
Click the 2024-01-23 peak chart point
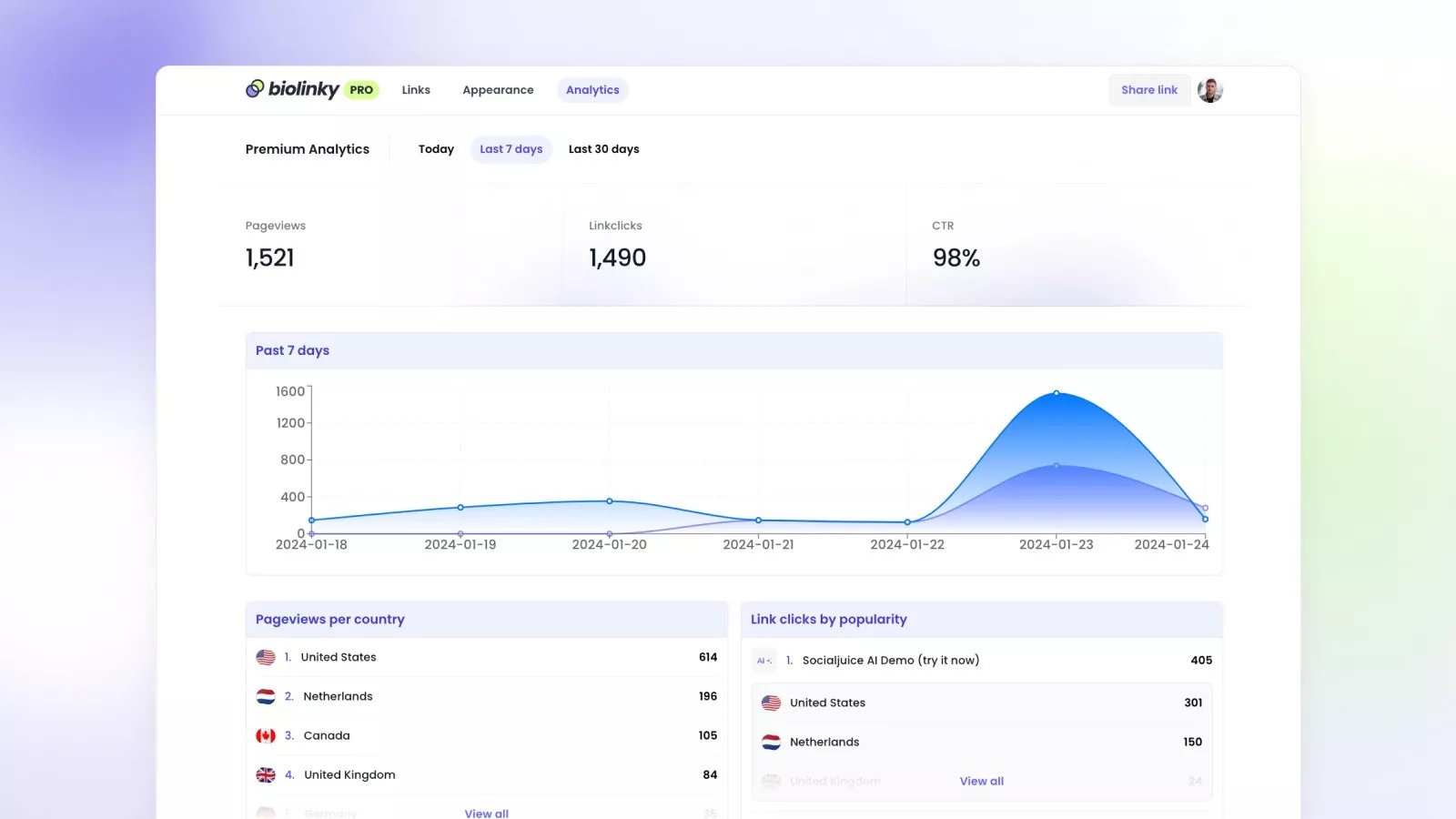click(x=1056, y=393)
